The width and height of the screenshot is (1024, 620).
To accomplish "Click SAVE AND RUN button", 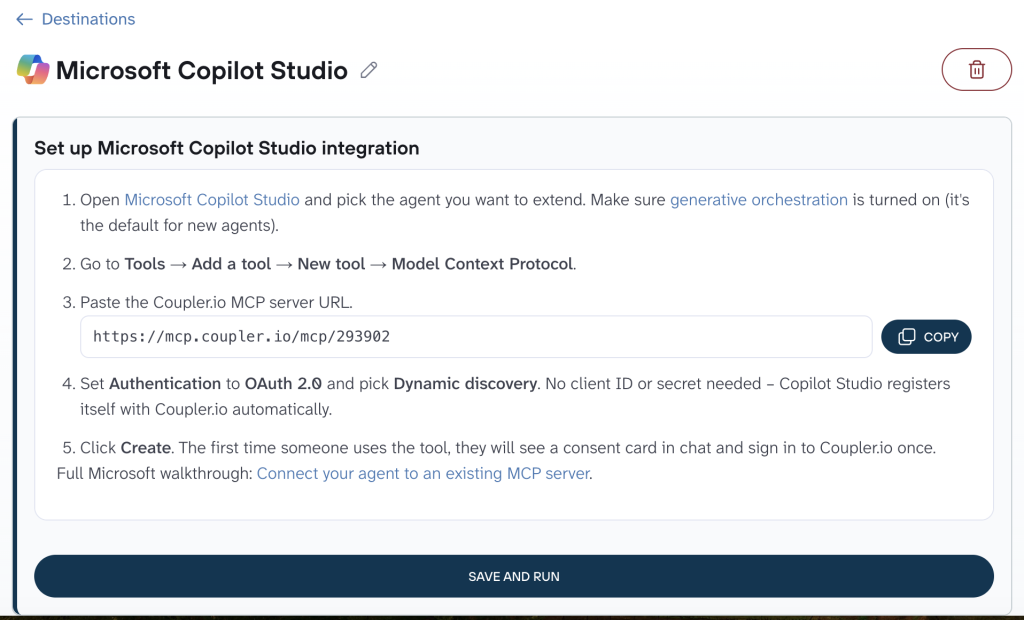I will tap(514, 576).
